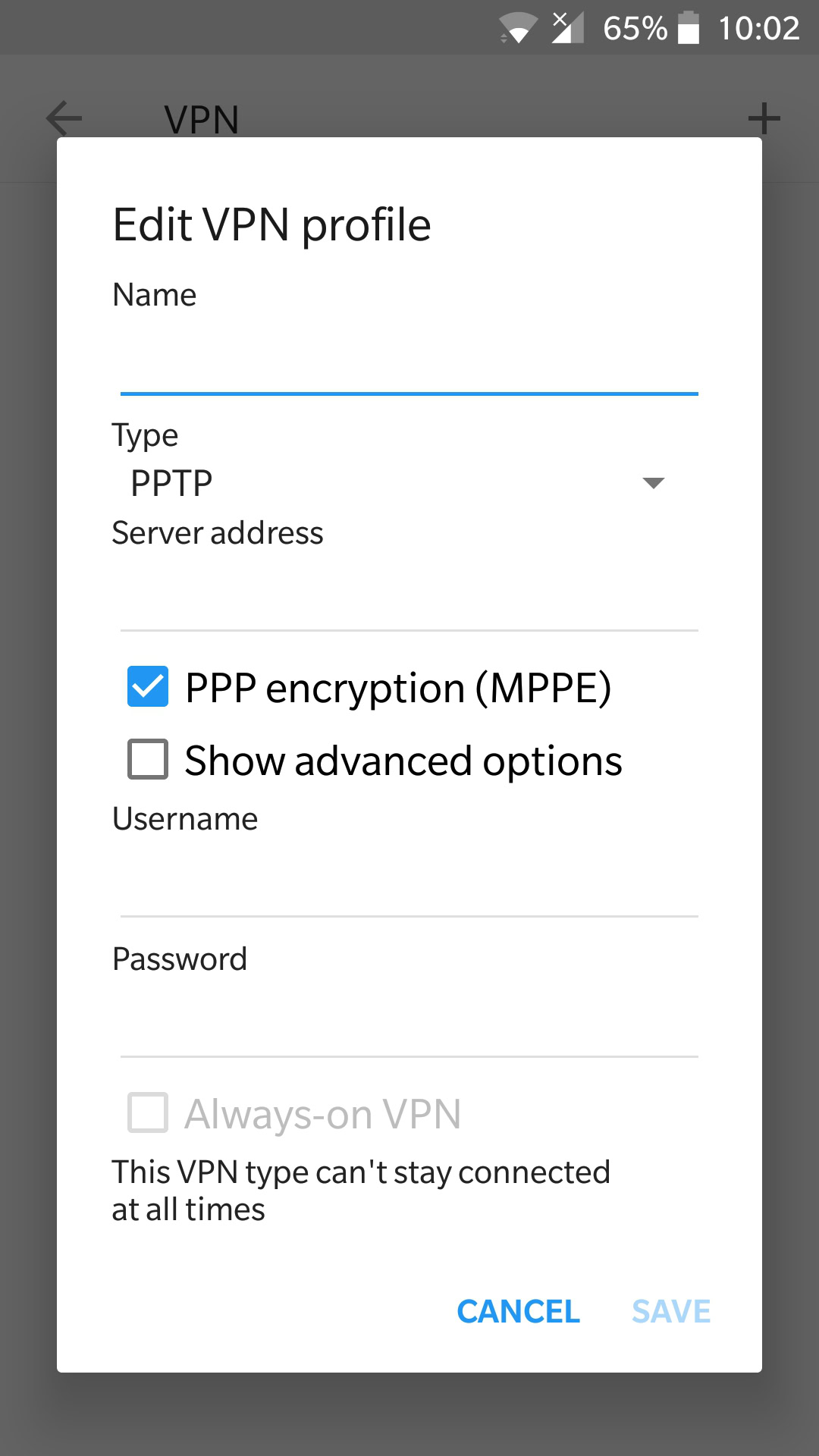This screenshot has width=819, height=1456.
Task: Open the Type dropdown arrow
Action: pyautogui.click(x=653, y=483)
